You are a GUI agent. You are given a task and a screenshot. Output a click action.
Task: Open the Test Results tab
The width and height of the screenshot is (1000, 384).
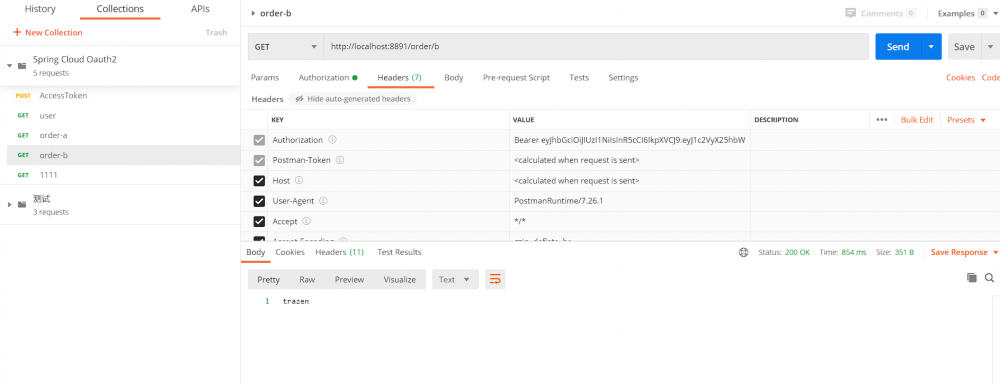pyautogui.click(x=399, y=252)
